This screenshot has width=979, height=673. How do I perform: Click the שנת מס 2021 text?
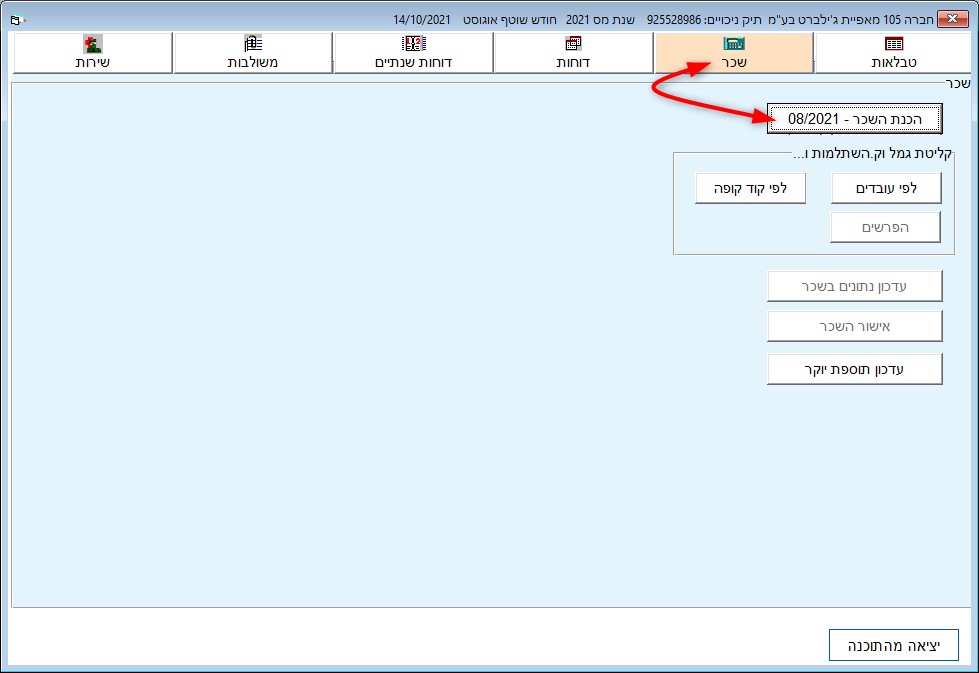click(600, 20)
